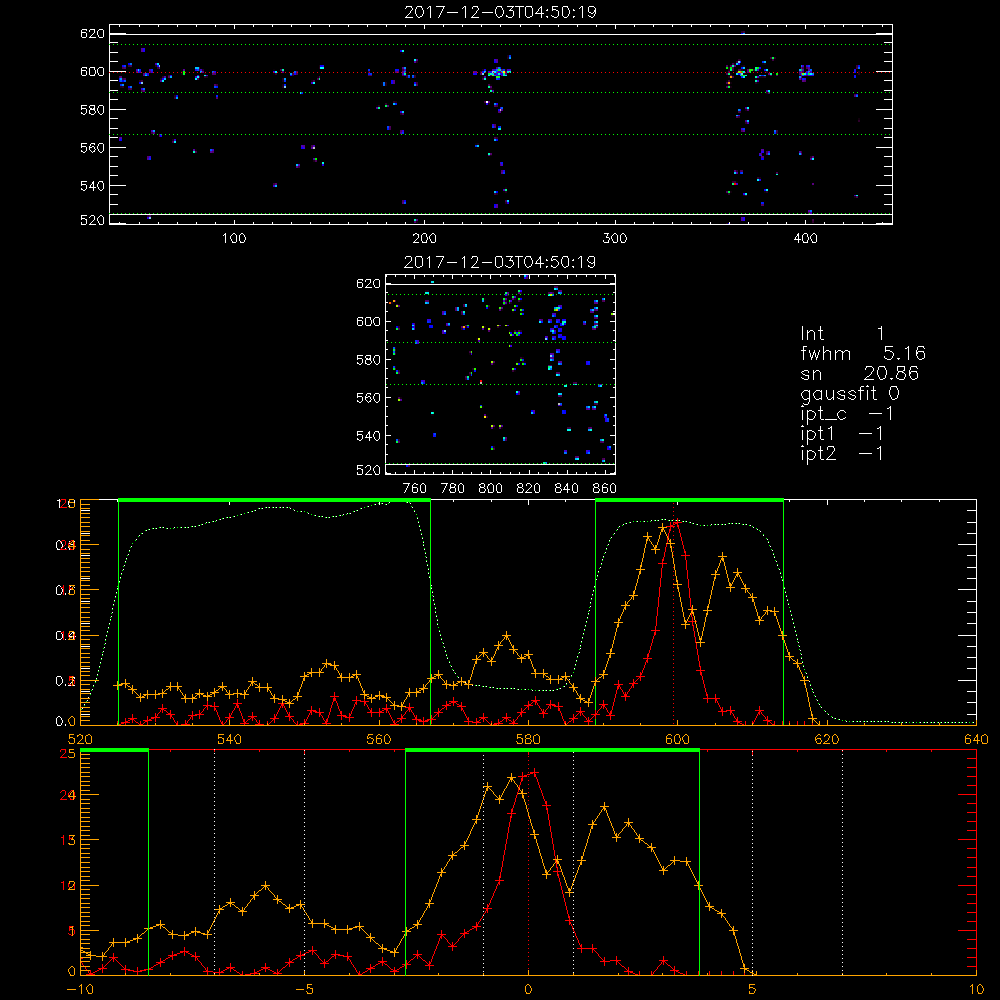Select the 'fwhm 5.16' readout text
This screenshot has width=1000, height=1000.
[863, 353]
